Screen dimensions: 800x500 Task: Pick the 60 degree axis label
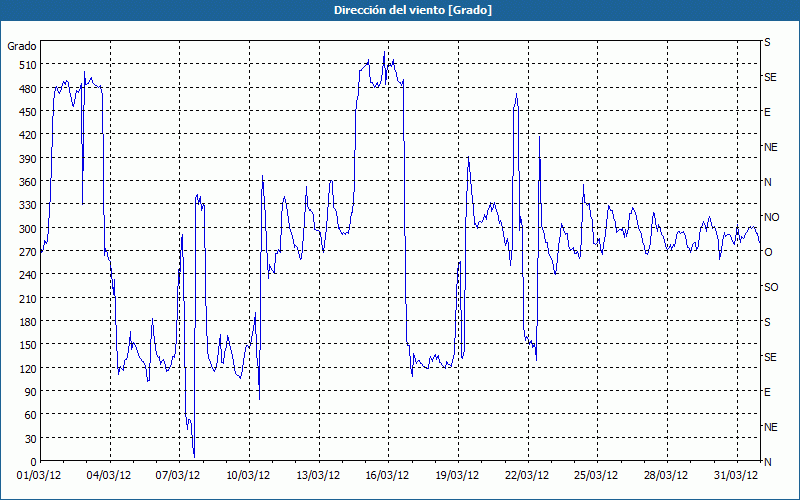31,415
